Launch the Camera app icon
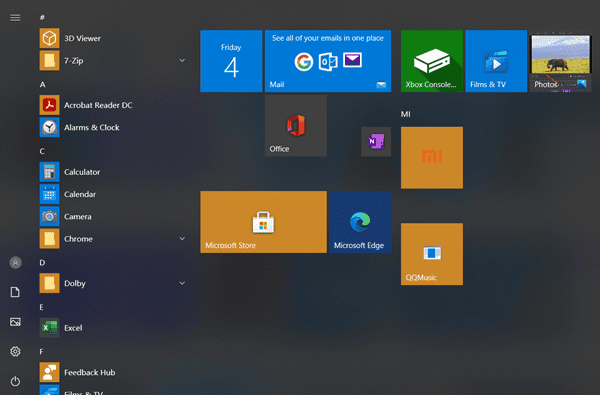This screenshot has height=395, width=600. pyautogui.click(x=49, y=216)
